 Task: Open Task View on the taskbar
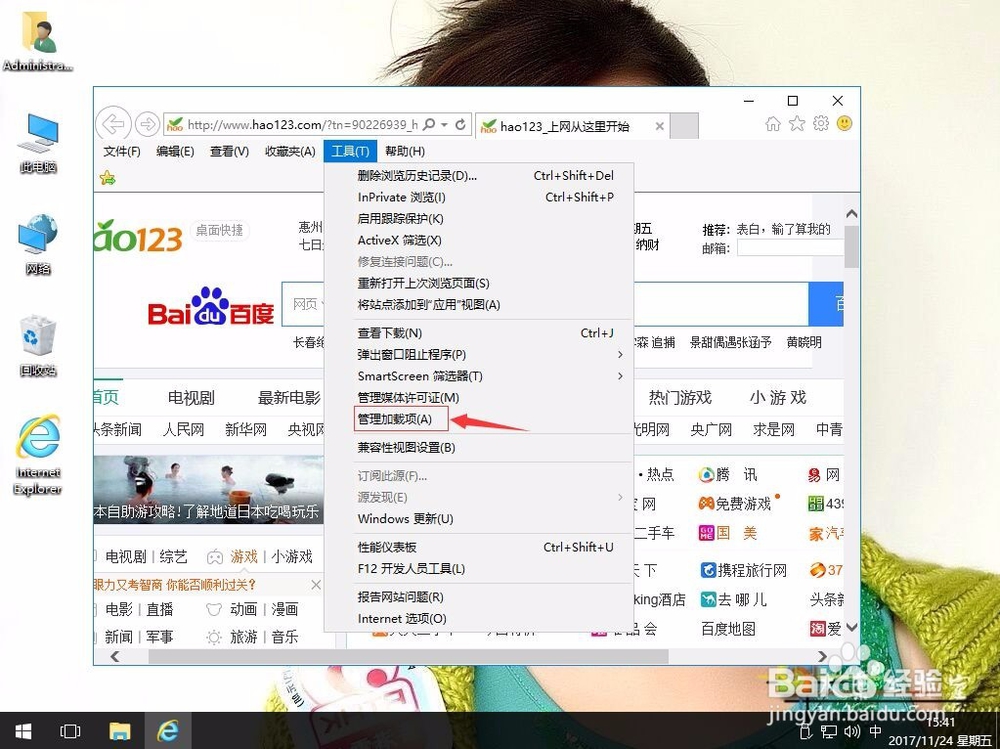[70, 730]
